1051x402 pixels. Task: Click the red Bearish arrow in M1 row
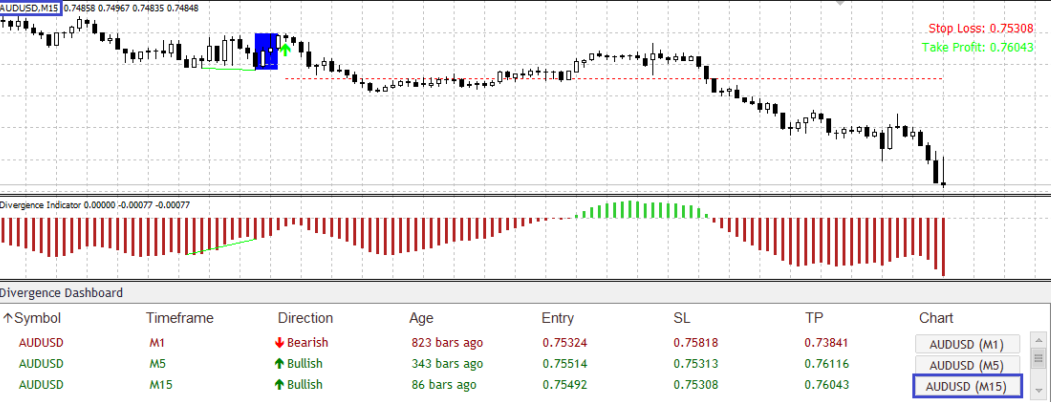[x=282, y=343]
